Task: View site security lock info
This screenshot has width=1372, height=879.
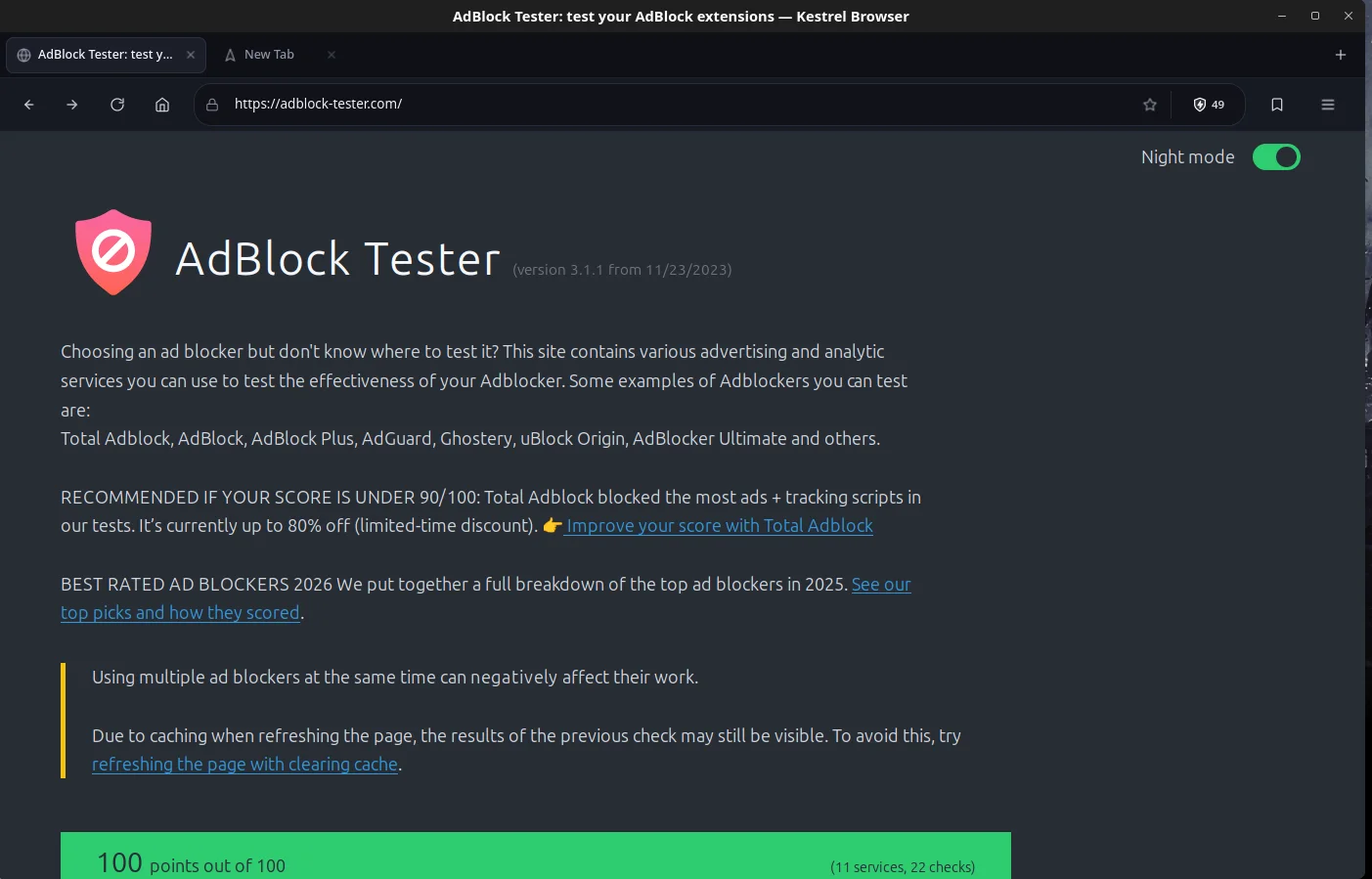Action: click(212, 105)
